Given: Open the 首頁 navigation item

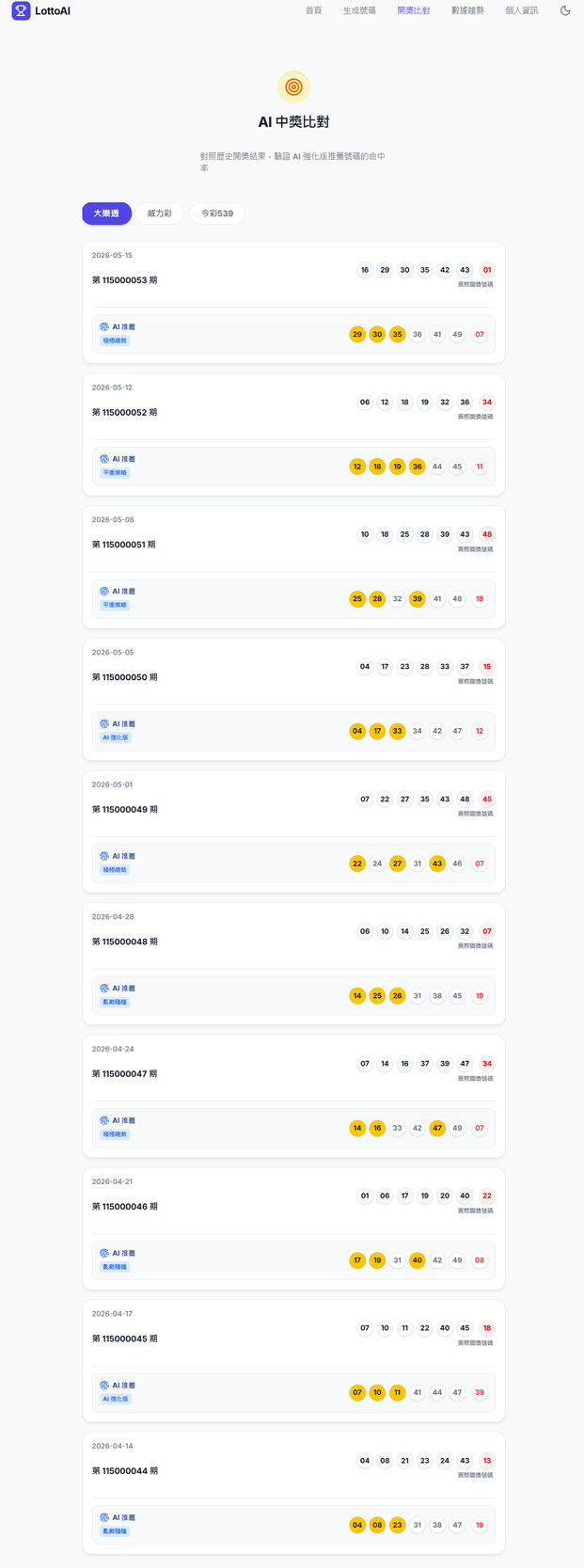Looking at the screenshot, I should click(313, 10).
